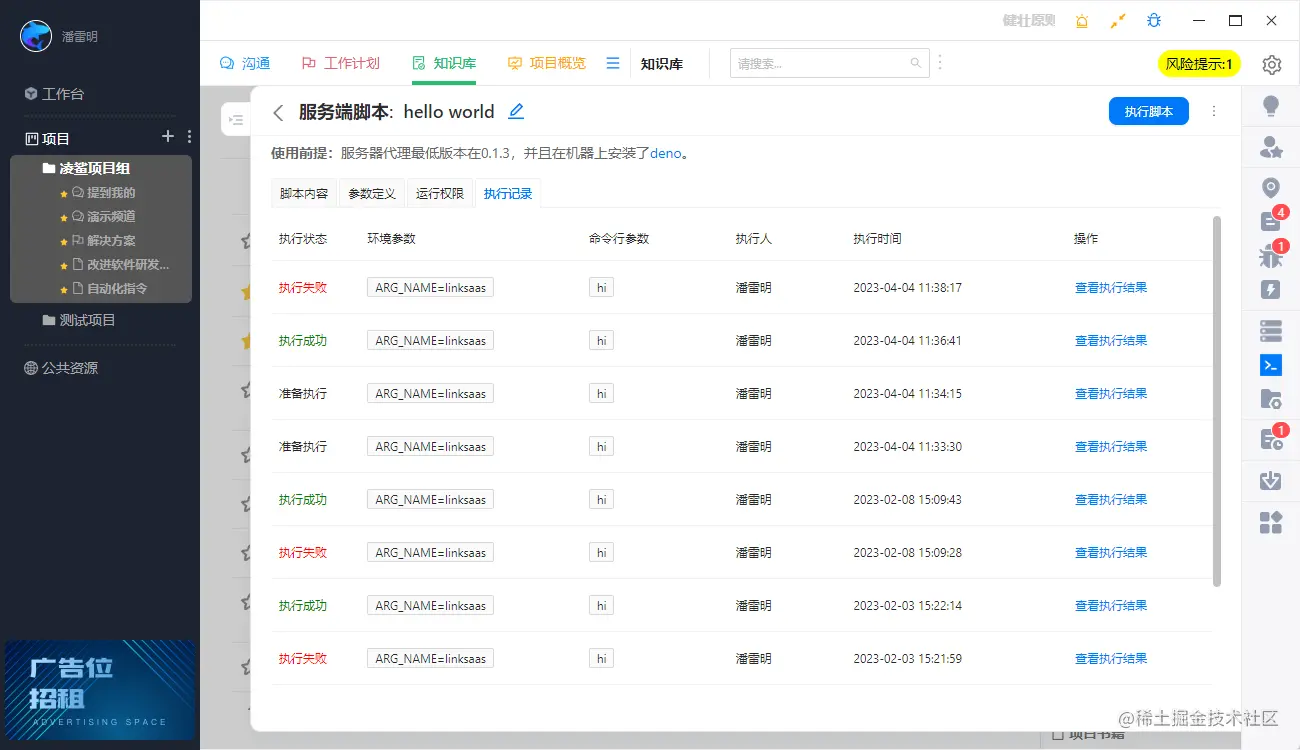Open the document icon with badge 4
This screenshot has height=750, width=1300.
tap(1271, 222)
